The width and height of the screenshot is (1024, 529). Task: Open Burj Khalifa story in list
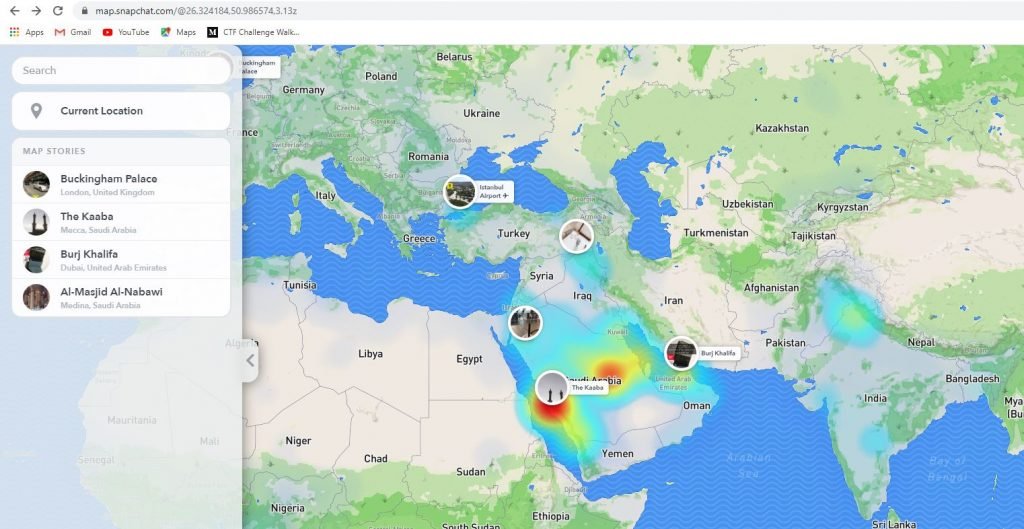coord(121,260)
